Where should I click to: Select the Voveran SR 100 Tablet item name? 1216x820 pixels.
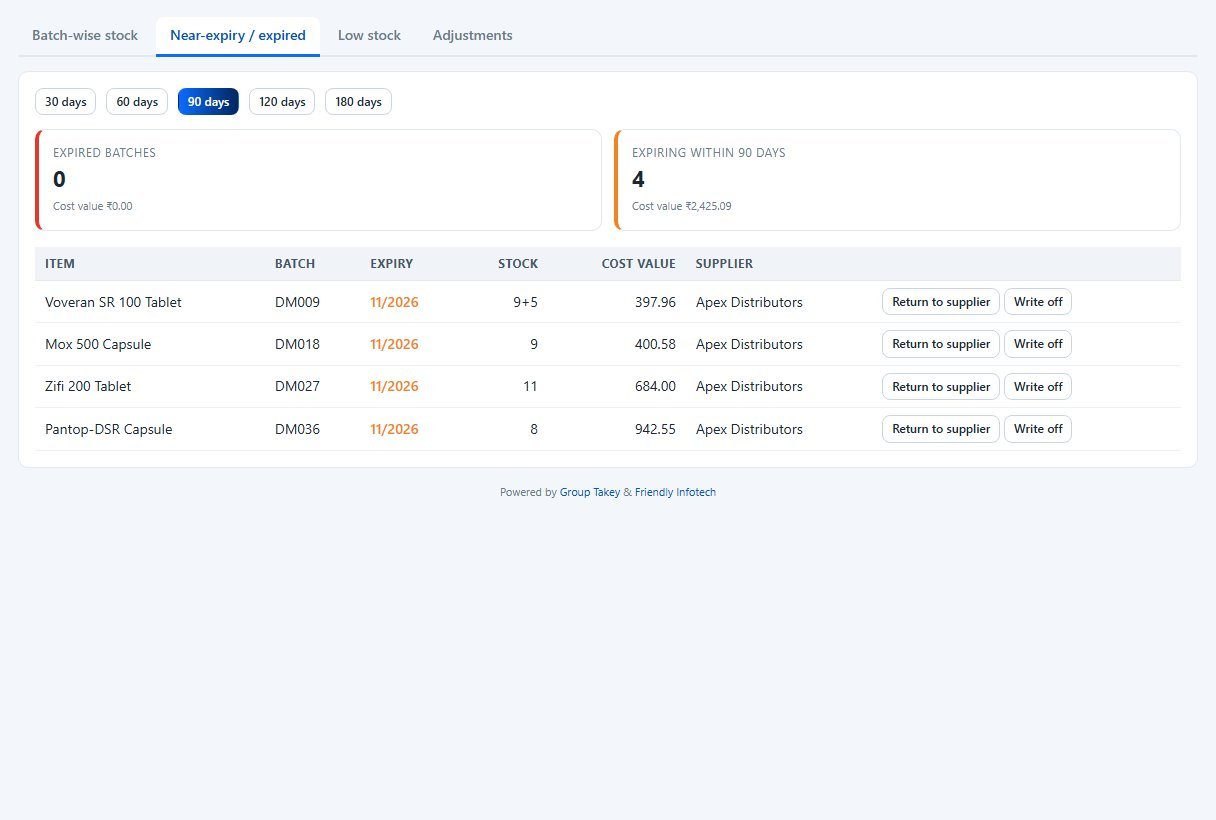click(x=114, y=302)
